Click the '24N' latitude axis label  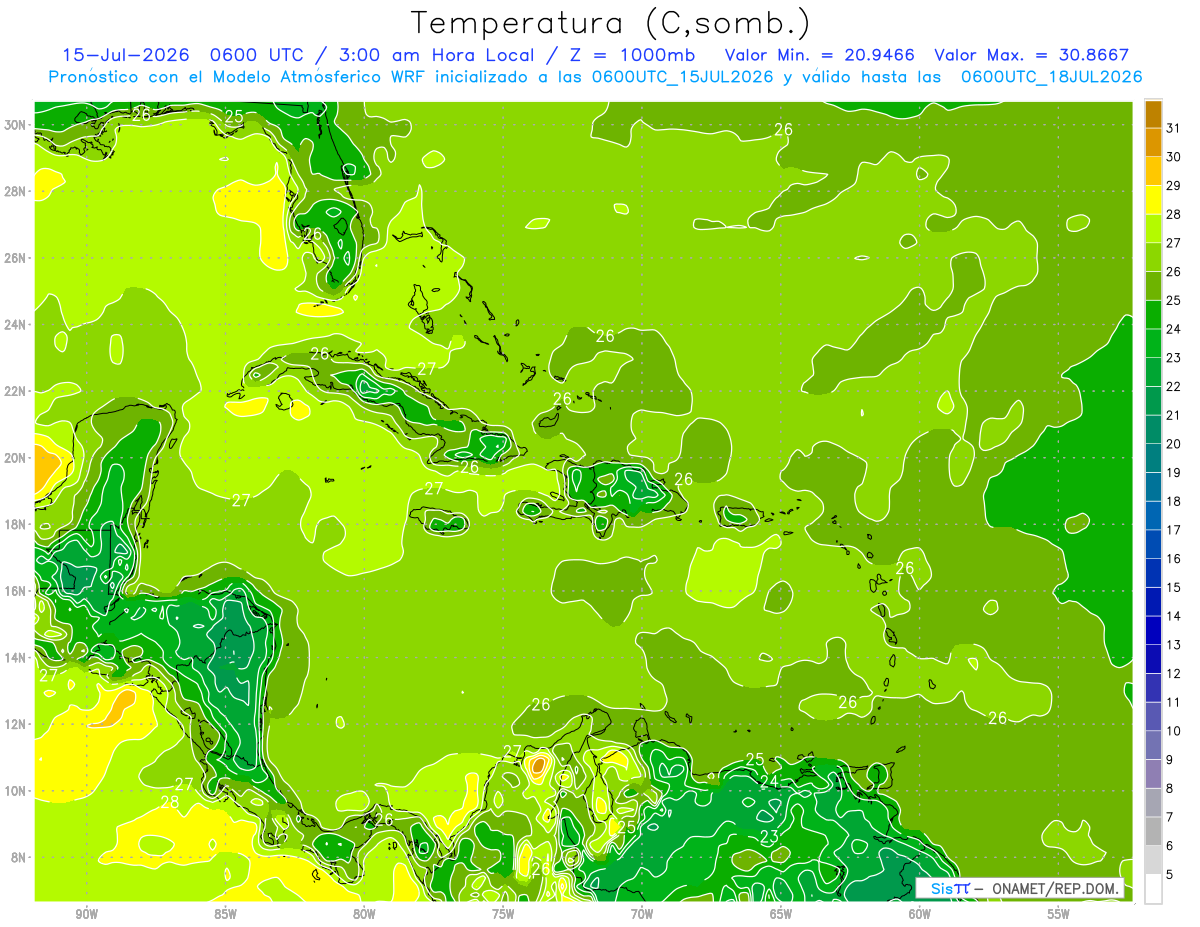click(17, 325)
